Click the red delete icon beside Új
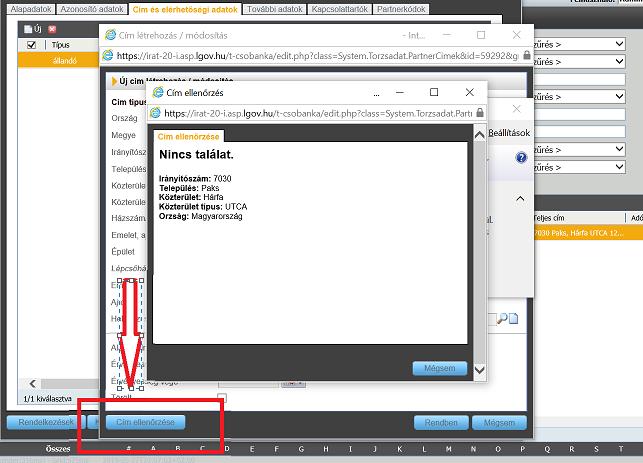This screenshot has height=463, width=643. coord(52,29)
